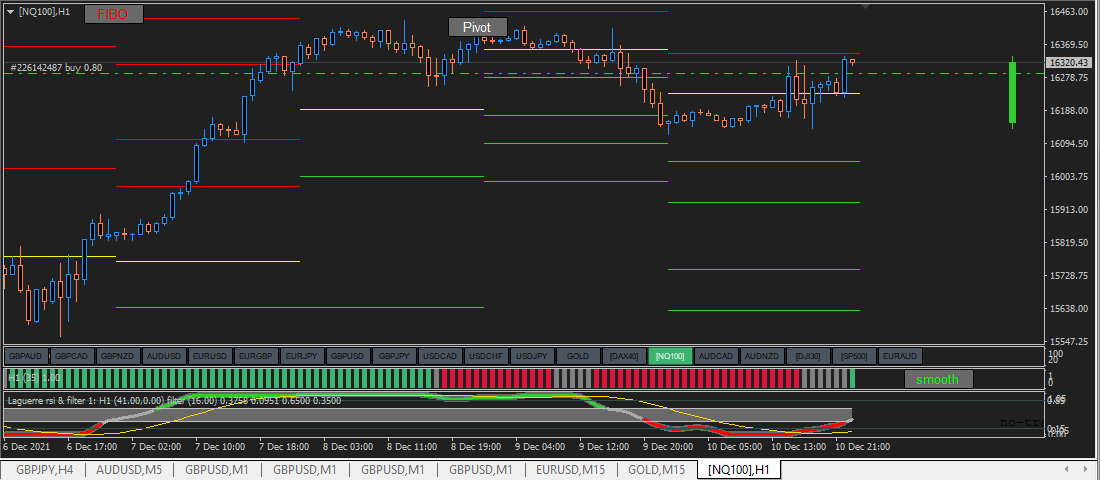Select the GBPJPY symbol button

[394, 356]
